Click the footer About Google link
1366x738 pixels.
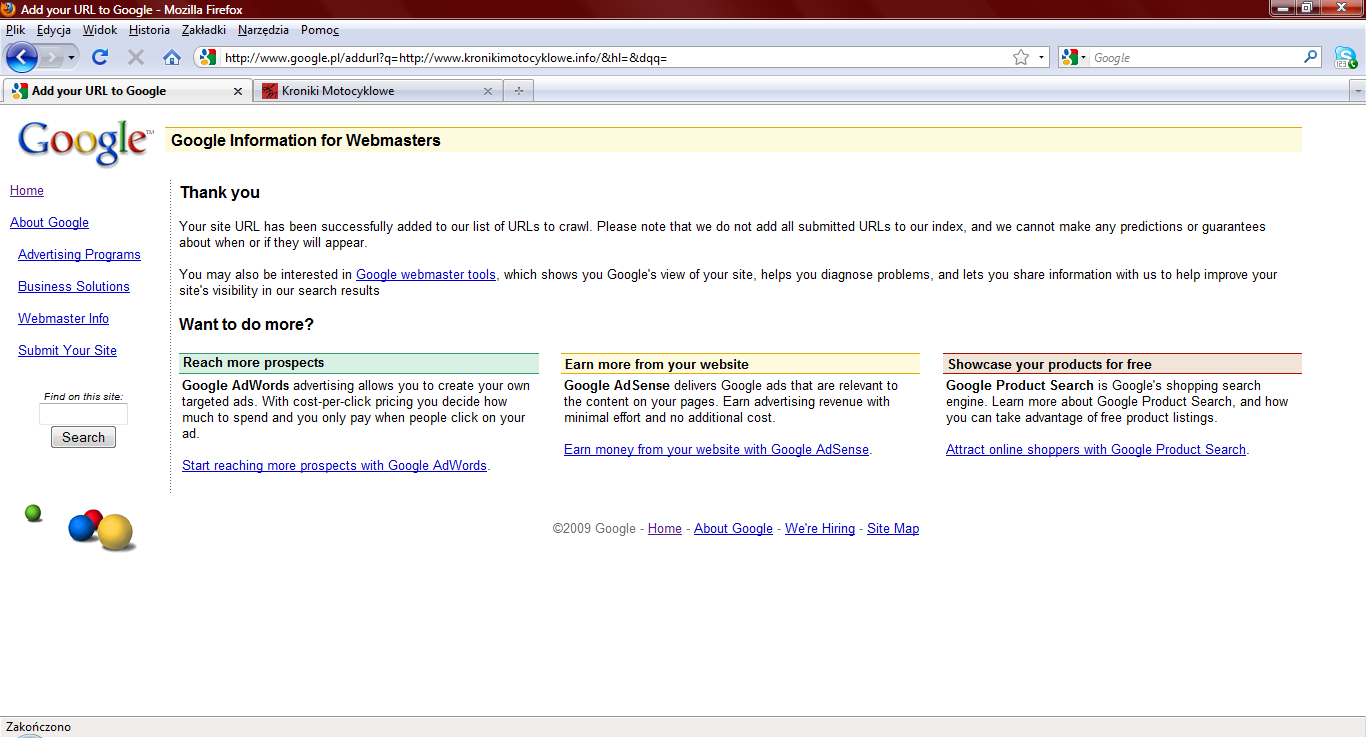coord(733,529)
